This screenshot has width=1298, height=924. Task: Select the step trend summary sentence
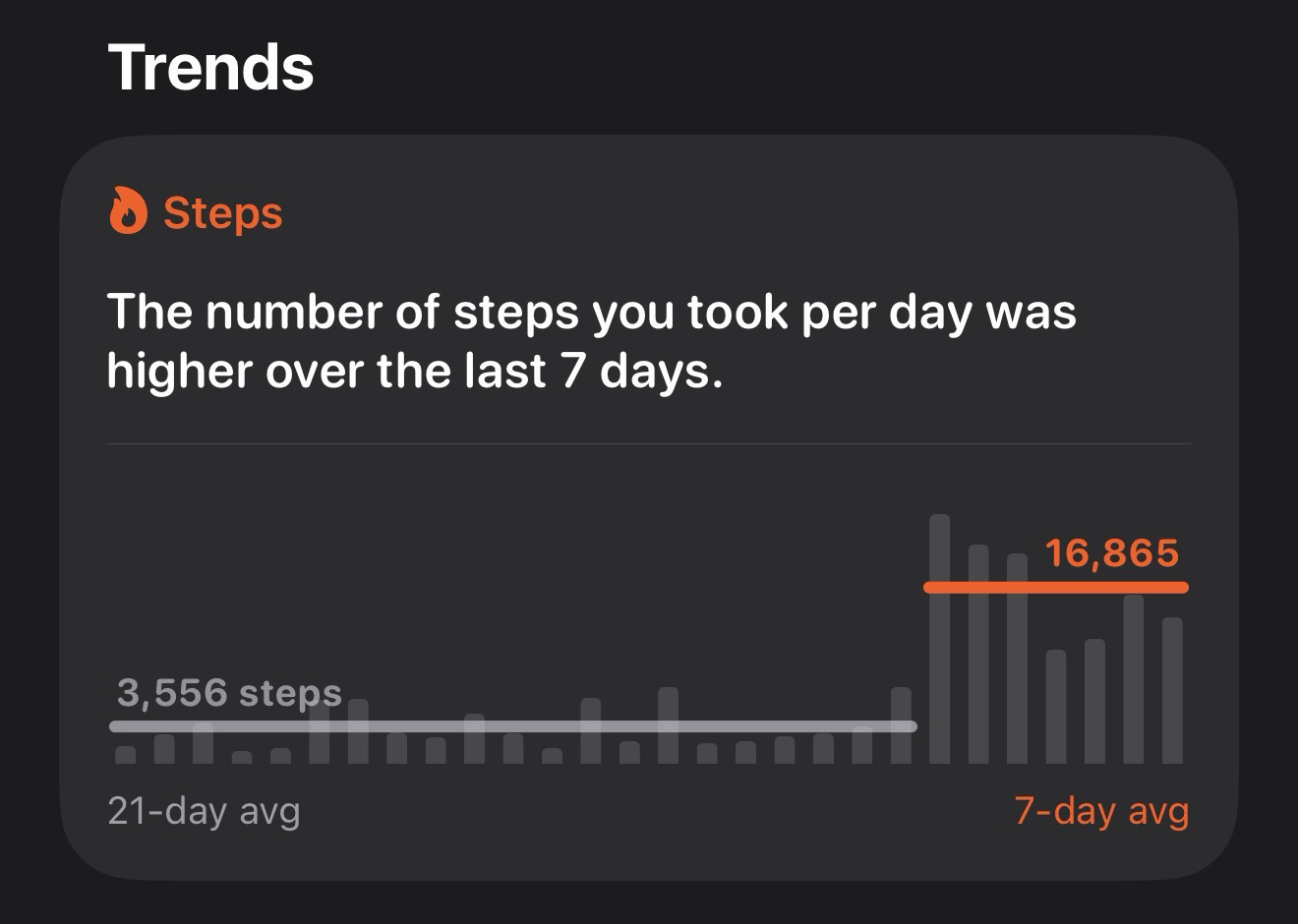[590, 341]
